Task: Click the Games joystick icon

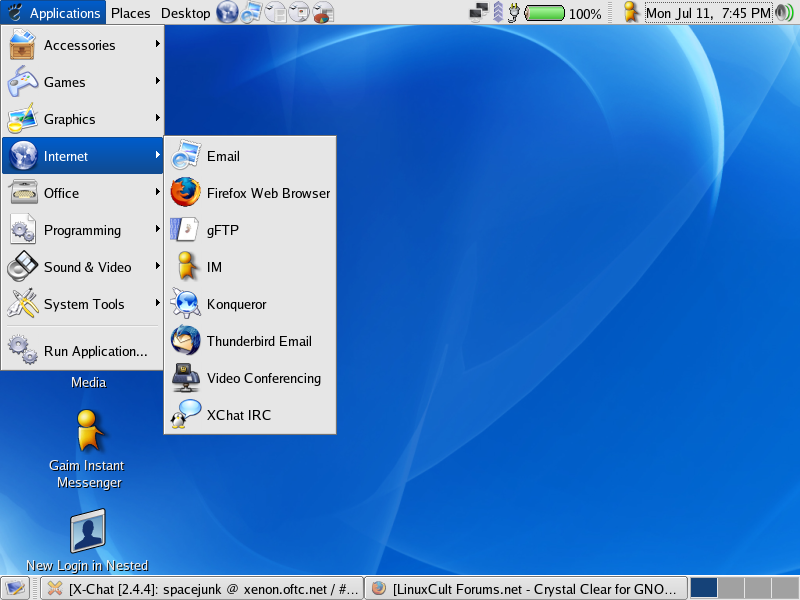Action: 22,81
